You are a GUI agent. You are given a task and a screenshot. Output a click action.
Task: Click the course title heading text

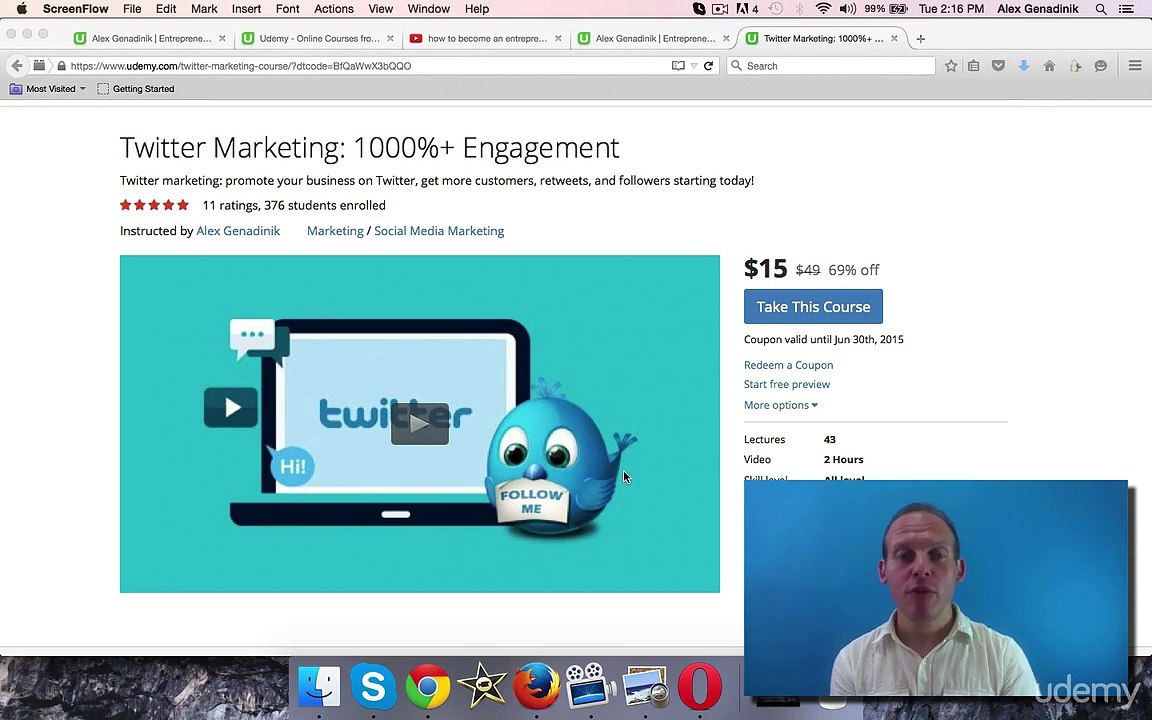[x=370, y=147]
